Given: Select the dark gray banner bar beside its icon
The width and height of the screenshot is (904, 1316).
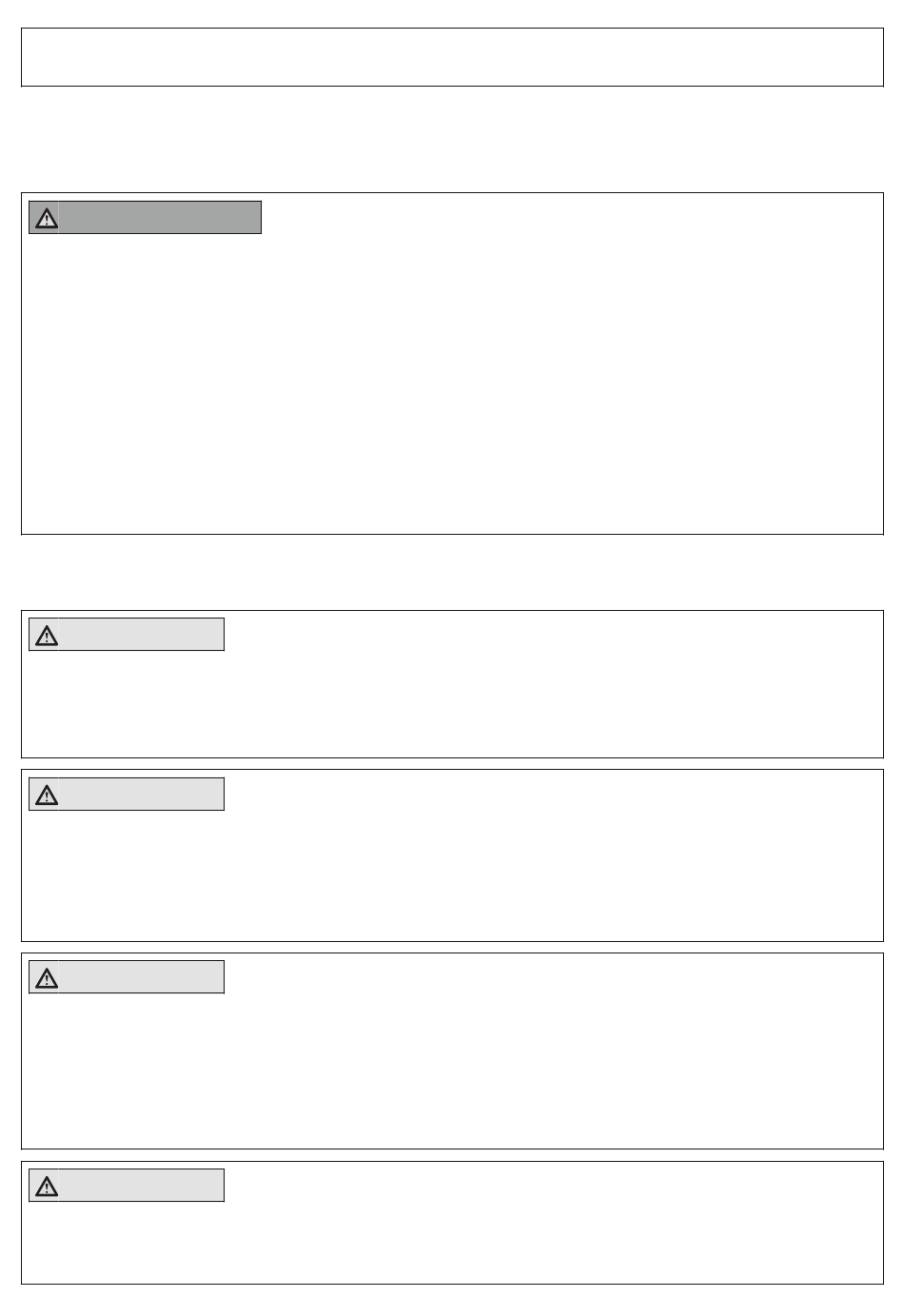Looking at the screenshot, I should tap(160, 218).
